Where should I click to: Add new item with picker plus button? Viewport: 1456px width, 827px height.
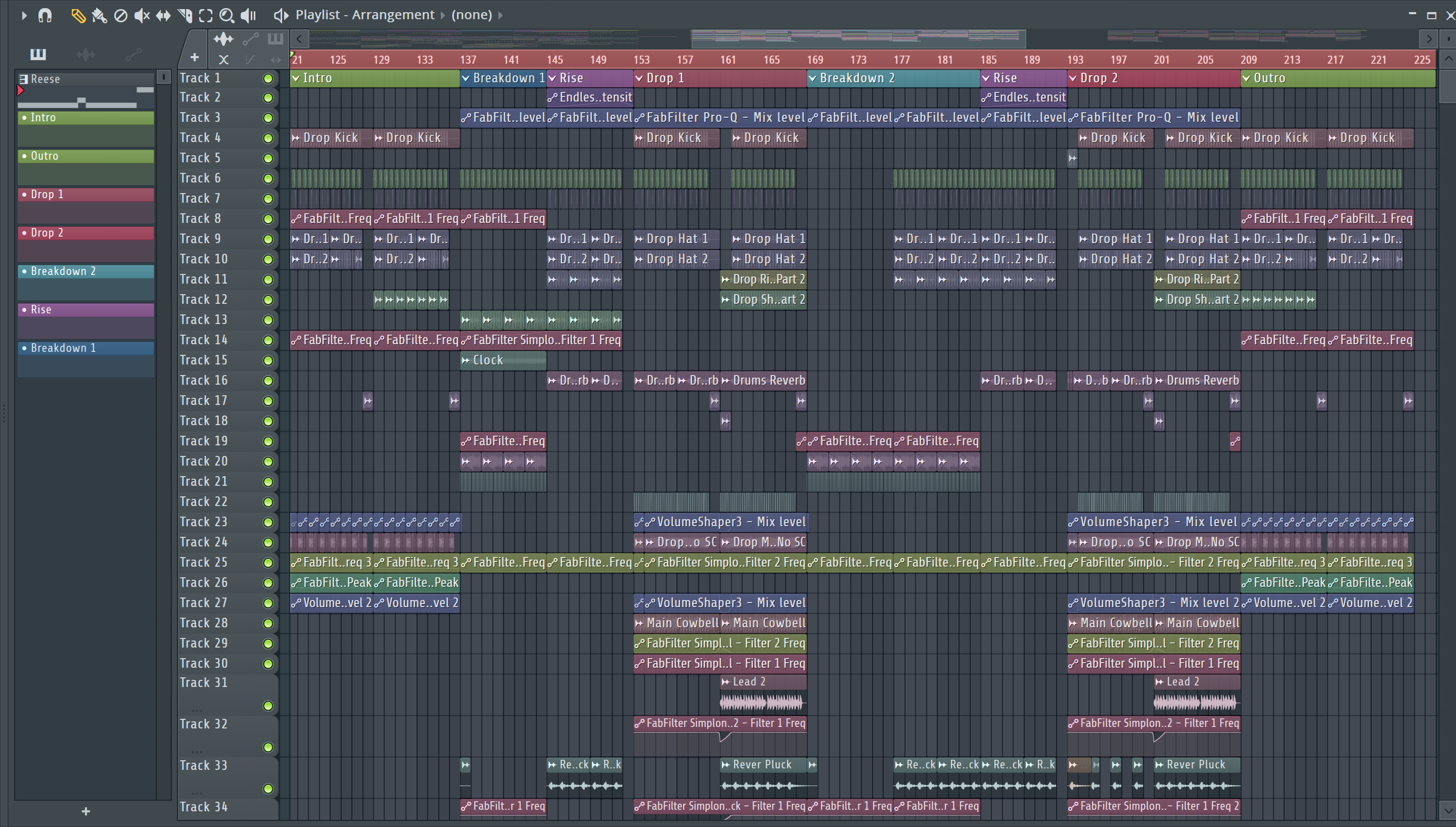click(86, 811)
